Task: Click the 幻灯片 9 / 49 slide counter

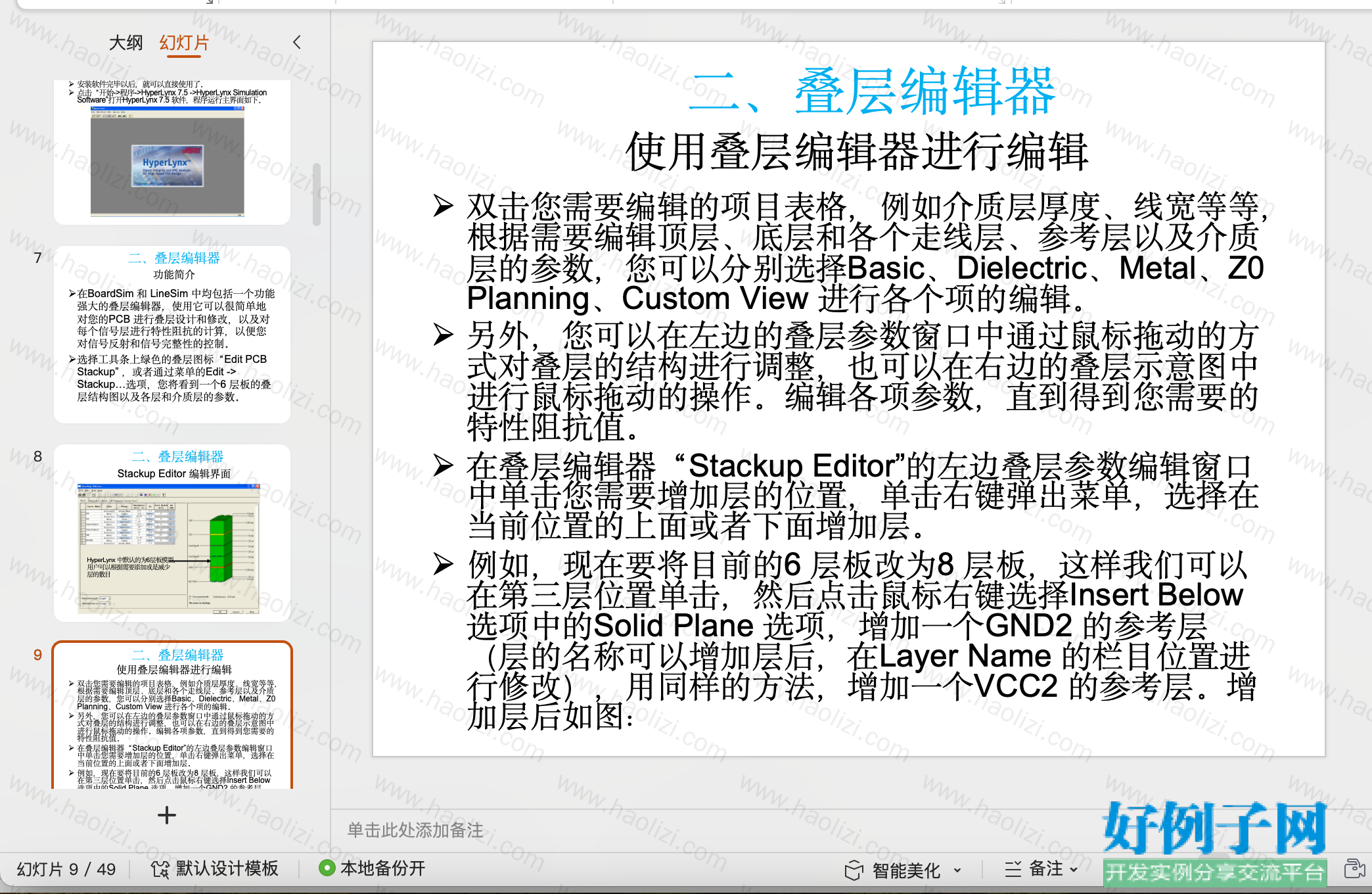Action: (x=66, y=869)
